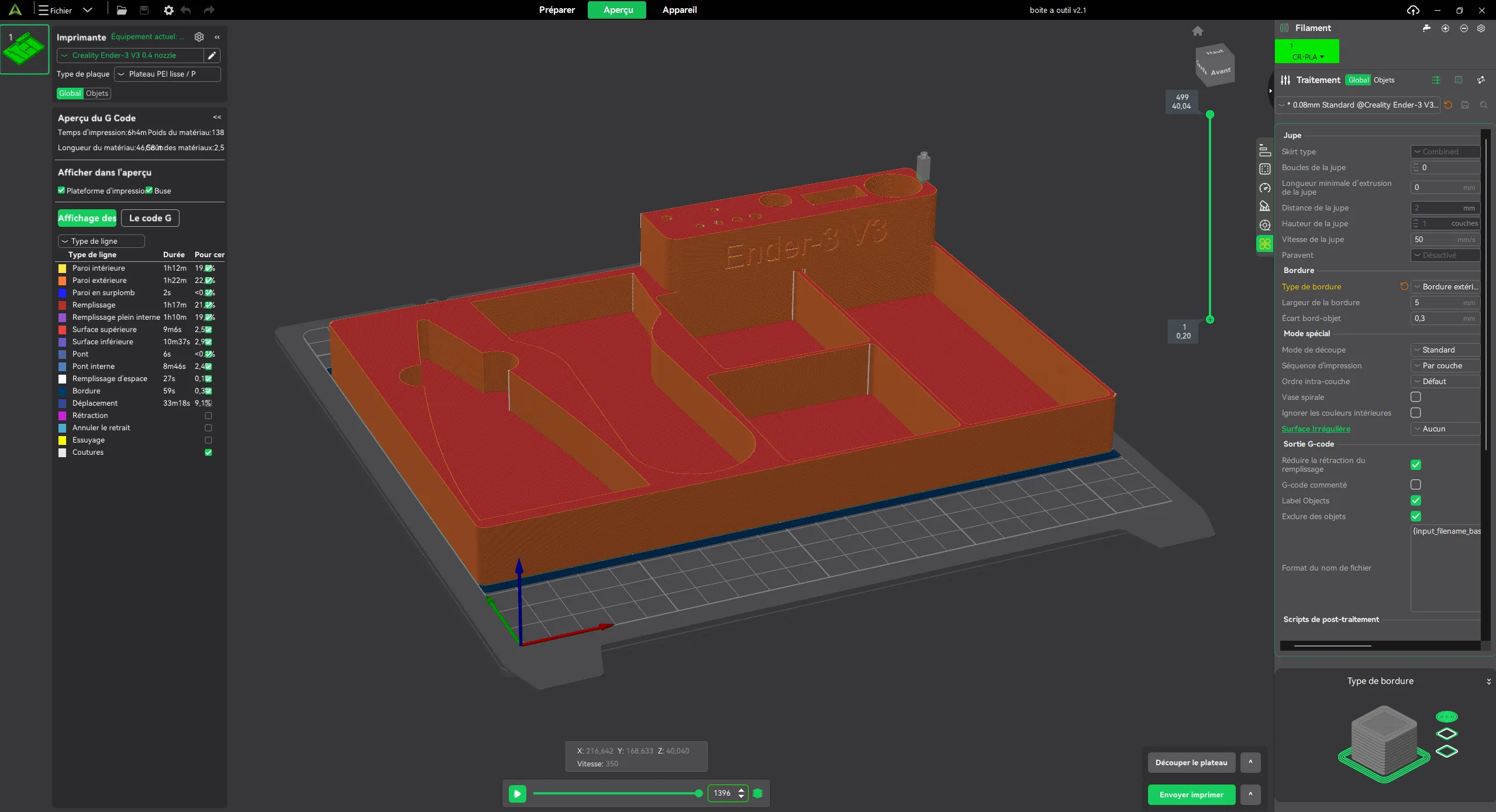Search processing parameters with the magnifier icon
This screenshot has width=1496, height=812.
1484,105
